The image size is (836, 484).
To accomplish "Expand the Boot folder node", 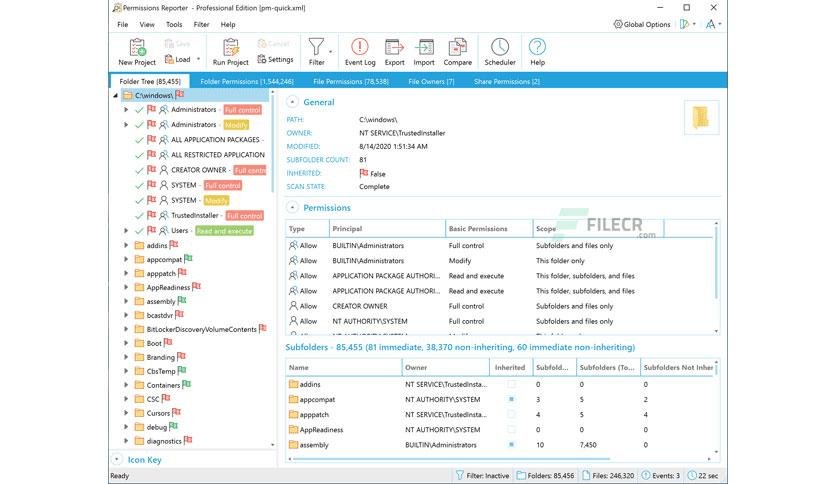I will click(126, 343).
